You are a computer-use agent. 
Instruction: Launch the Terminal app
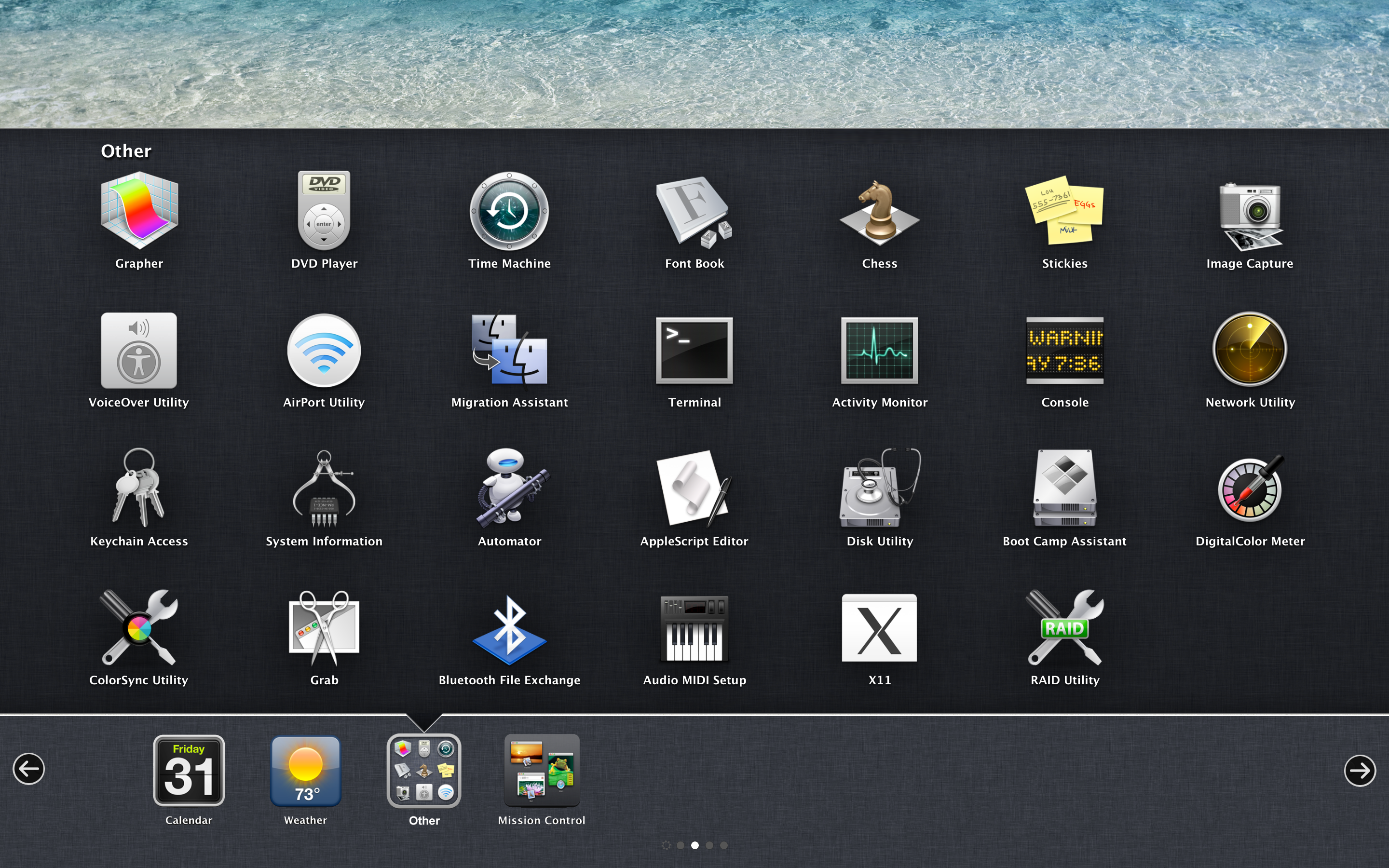694,350
